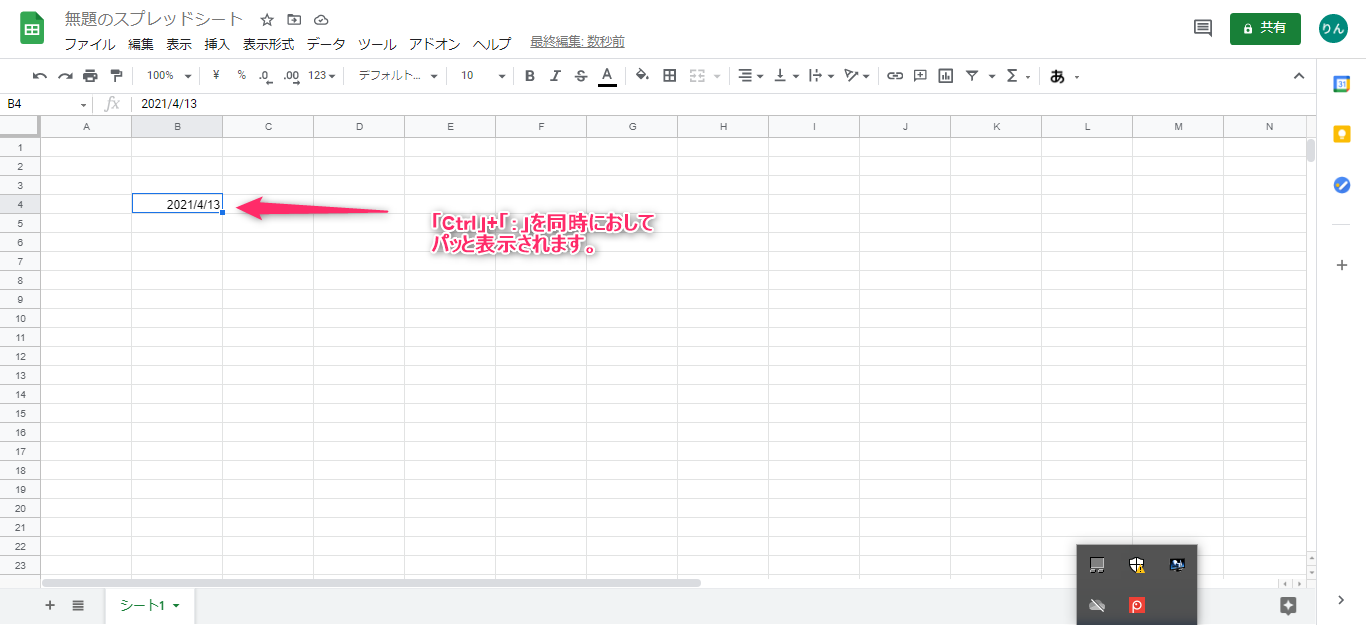
Task: Open the 100% zoom dropdown
Action: 168,76
